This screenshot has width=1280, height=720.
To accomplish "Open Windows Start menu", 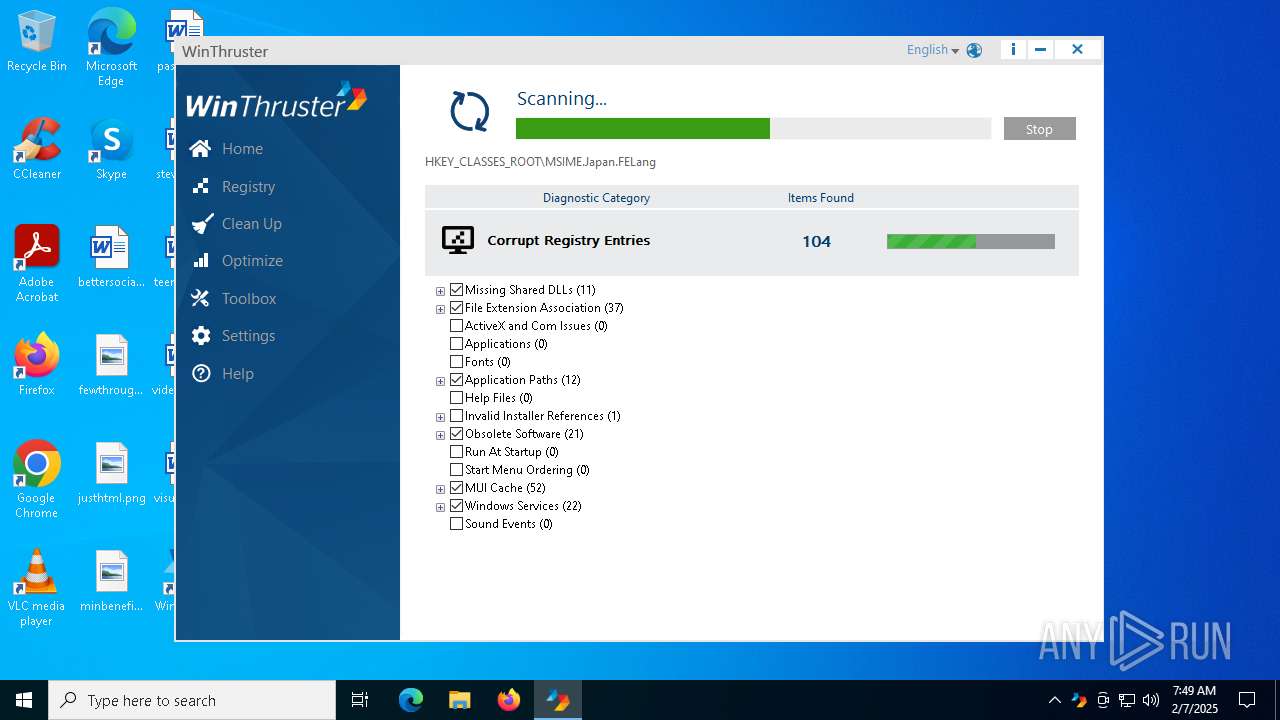I will point(24,700).
